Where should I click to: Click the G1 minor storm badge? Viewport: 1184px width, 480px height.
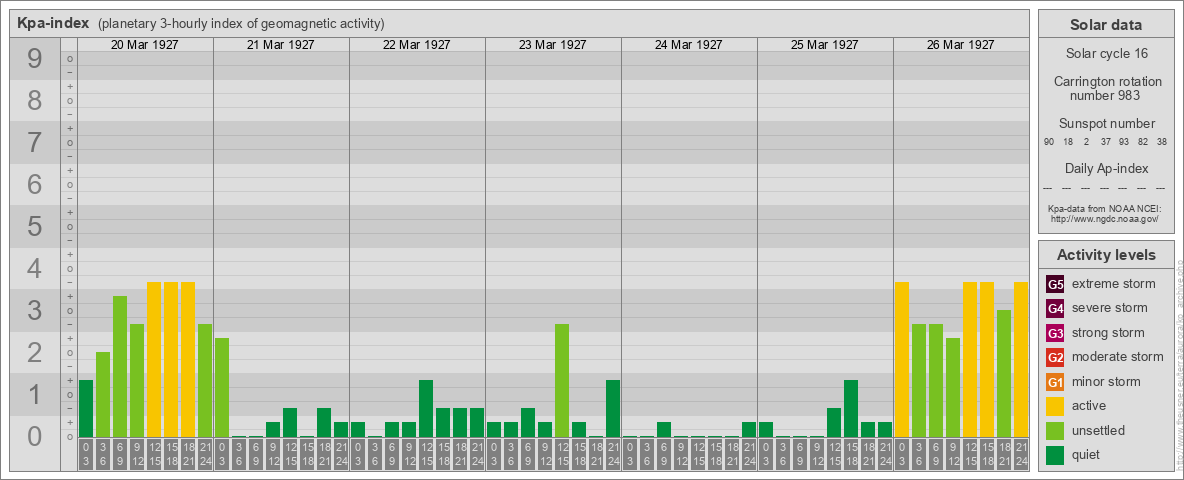tap(1055, 382)
